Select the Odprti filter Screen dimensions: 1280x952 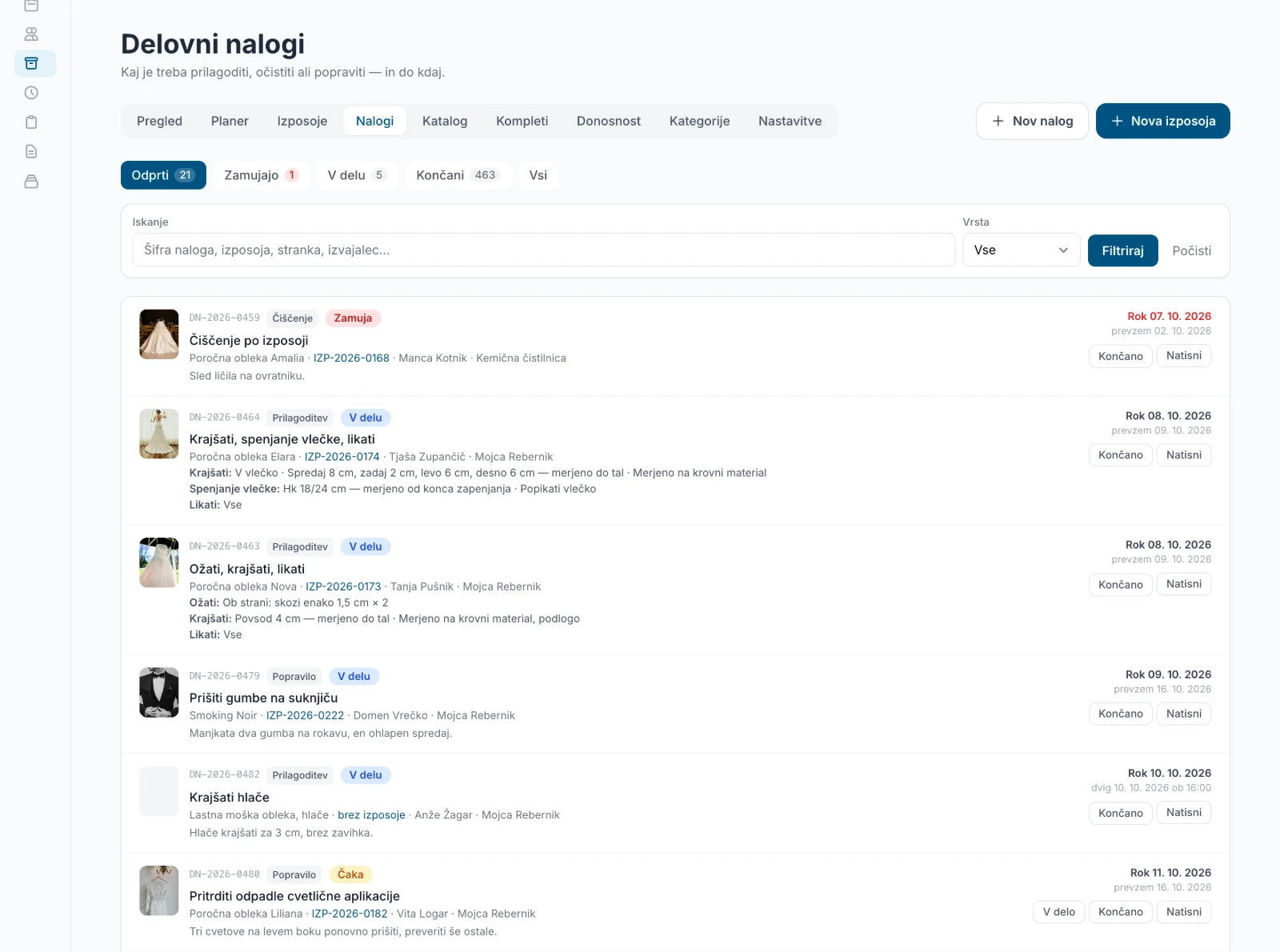pyautogui.click(x=163, y=175)
